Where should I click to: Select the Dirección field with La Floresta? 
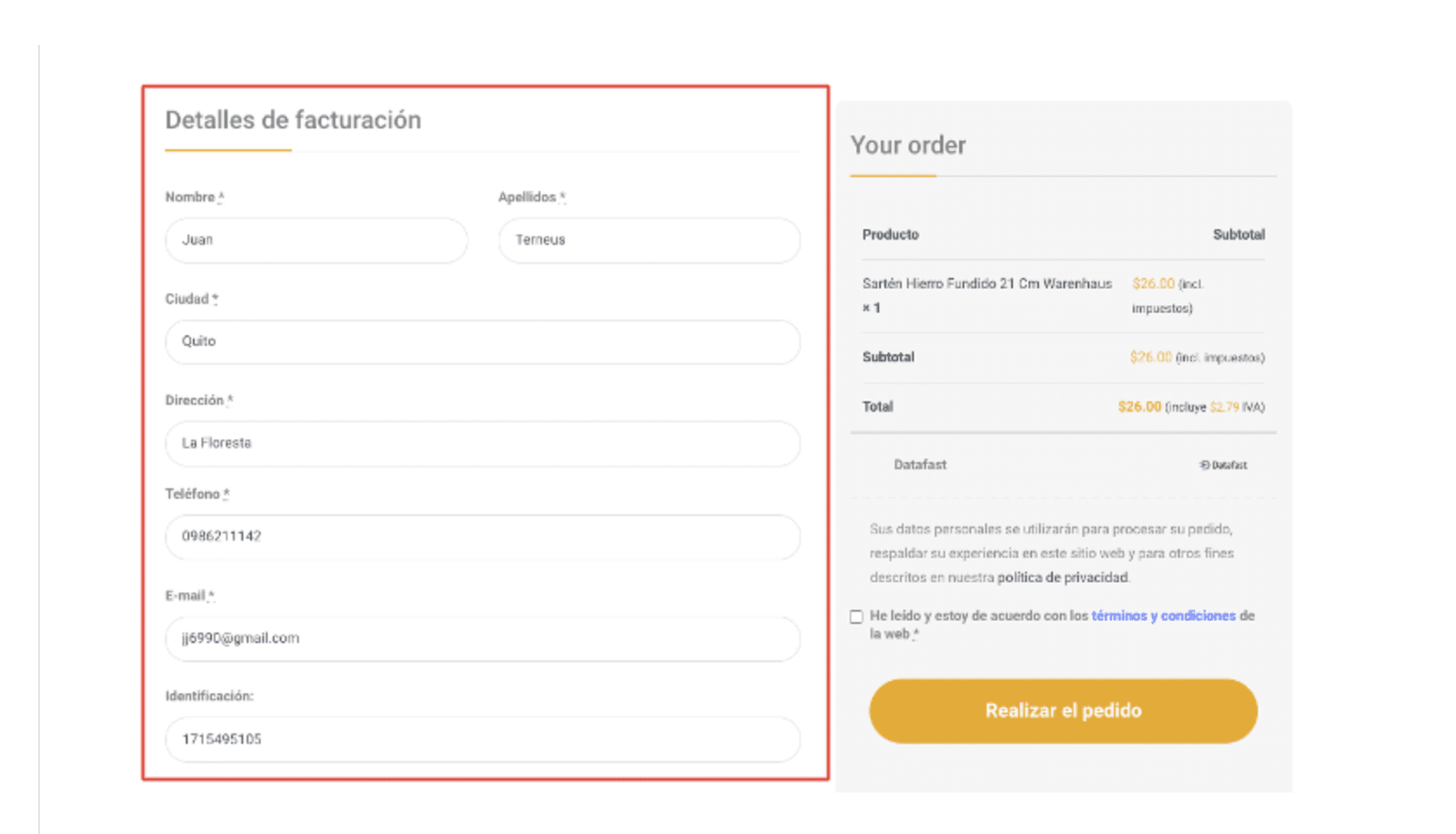pos(482,443)
